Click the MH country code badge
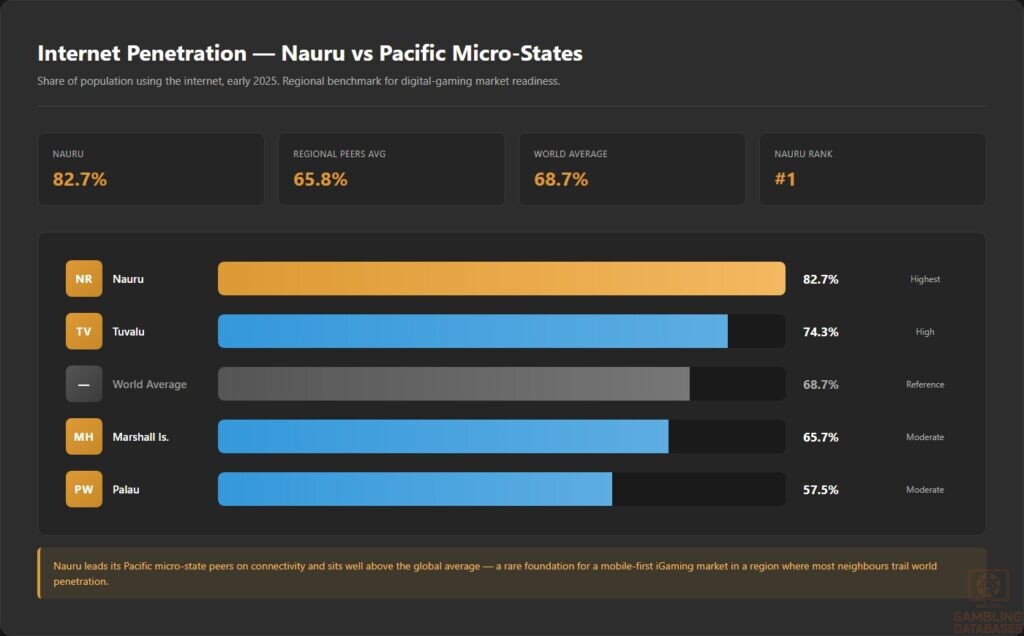This screenshot has height=636, width=1024. coord(84,436)
